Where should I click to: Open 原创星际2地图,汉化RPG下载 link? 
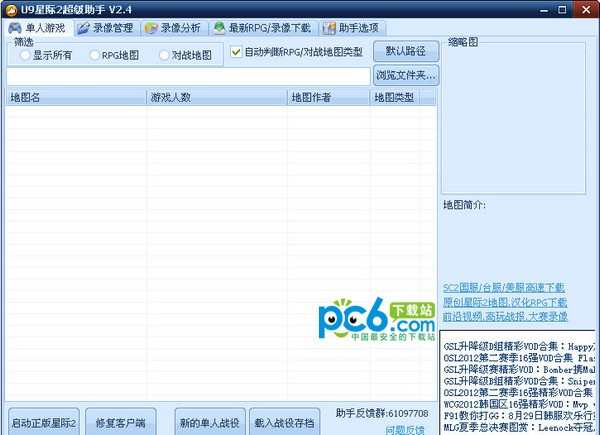click(505, 302)
